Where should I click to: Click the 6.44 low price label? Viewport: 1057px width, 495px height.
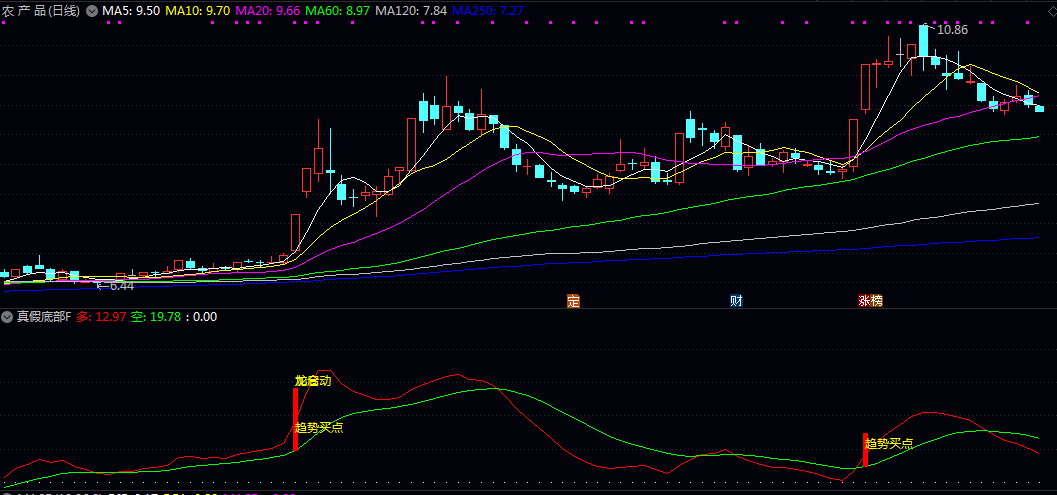coord(117,286)
